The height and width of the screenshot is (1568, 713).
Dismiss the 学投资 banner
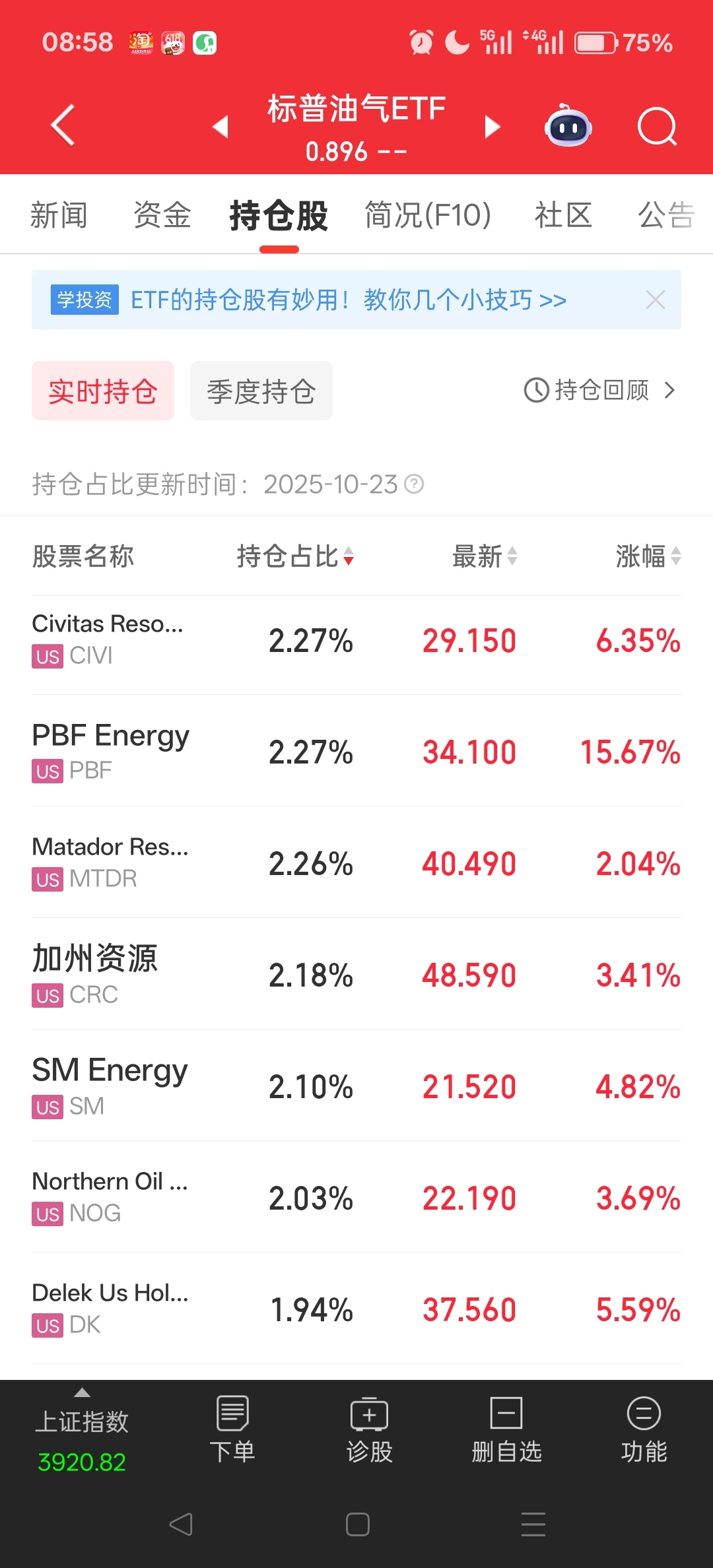click(x=656, y=300)
